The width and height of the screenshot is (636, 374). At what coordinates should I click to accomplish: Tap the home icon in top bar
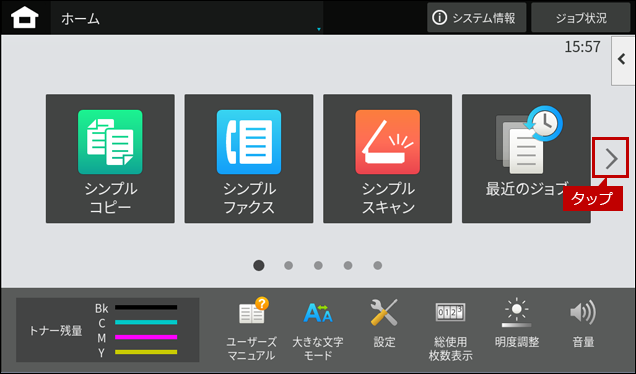coord(25,18)
